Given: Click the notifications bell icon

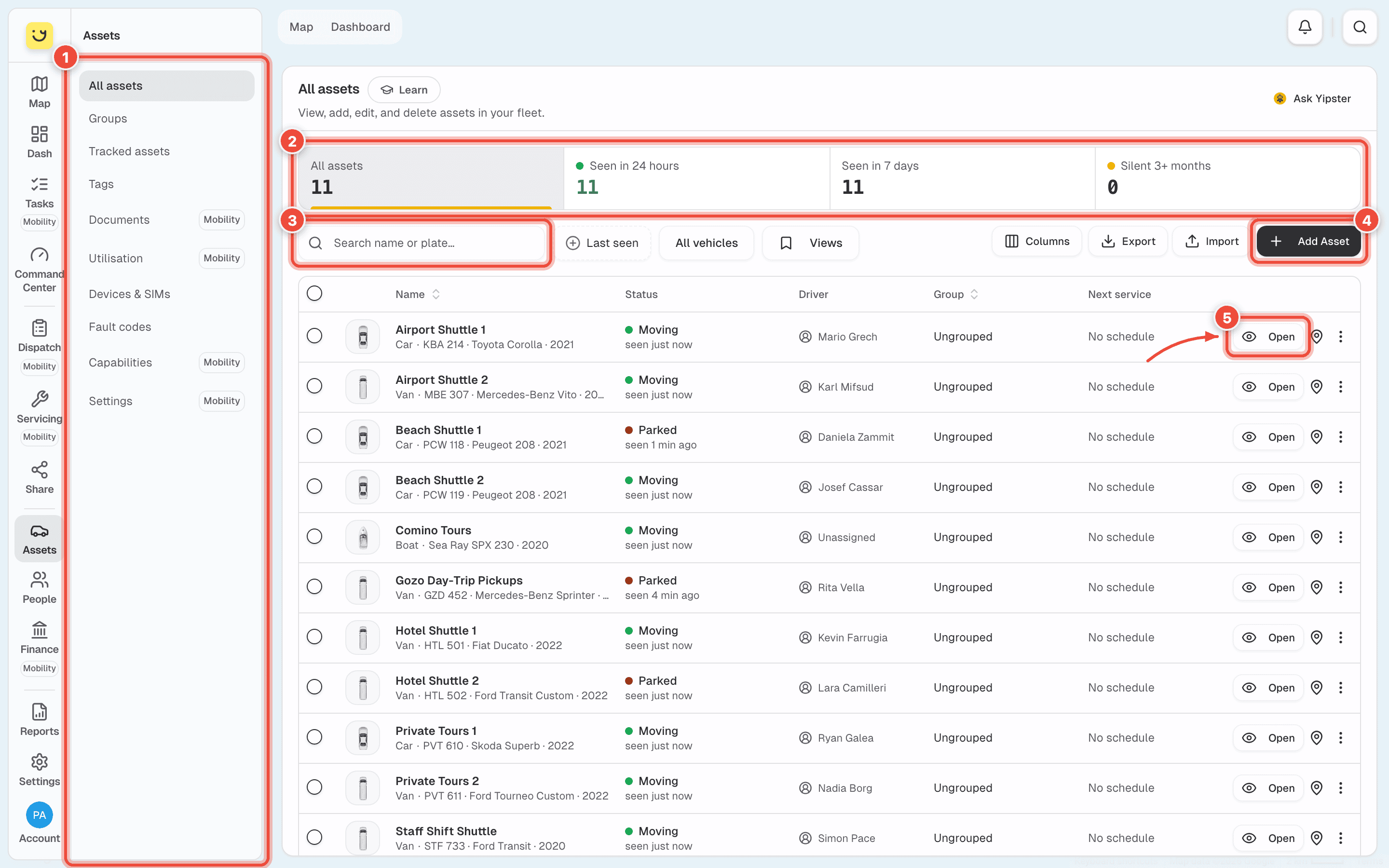Looking at the screenshot, I should pyautogui.click(x=1305, y=27).
